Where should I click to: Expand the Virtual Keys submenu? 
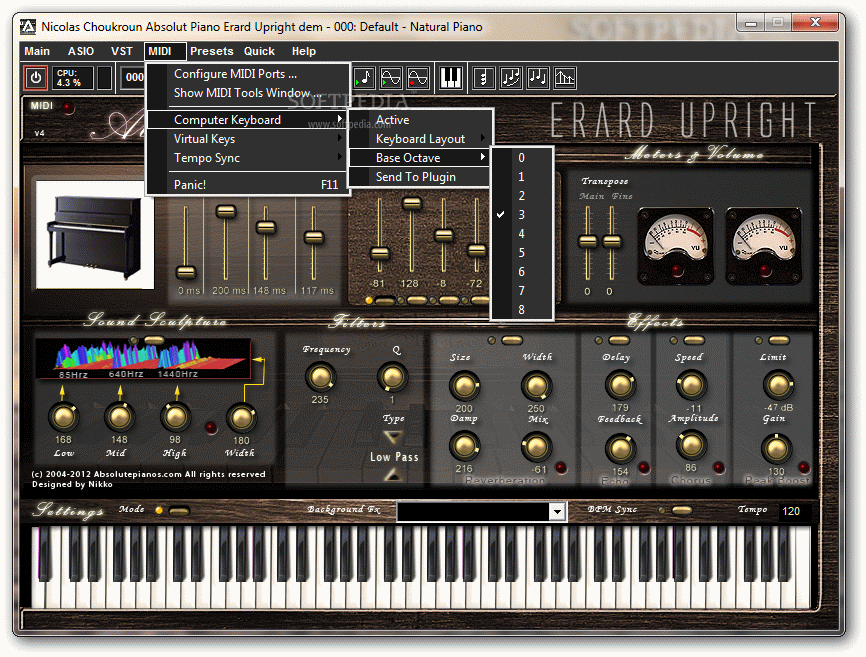tap(247, 139)
